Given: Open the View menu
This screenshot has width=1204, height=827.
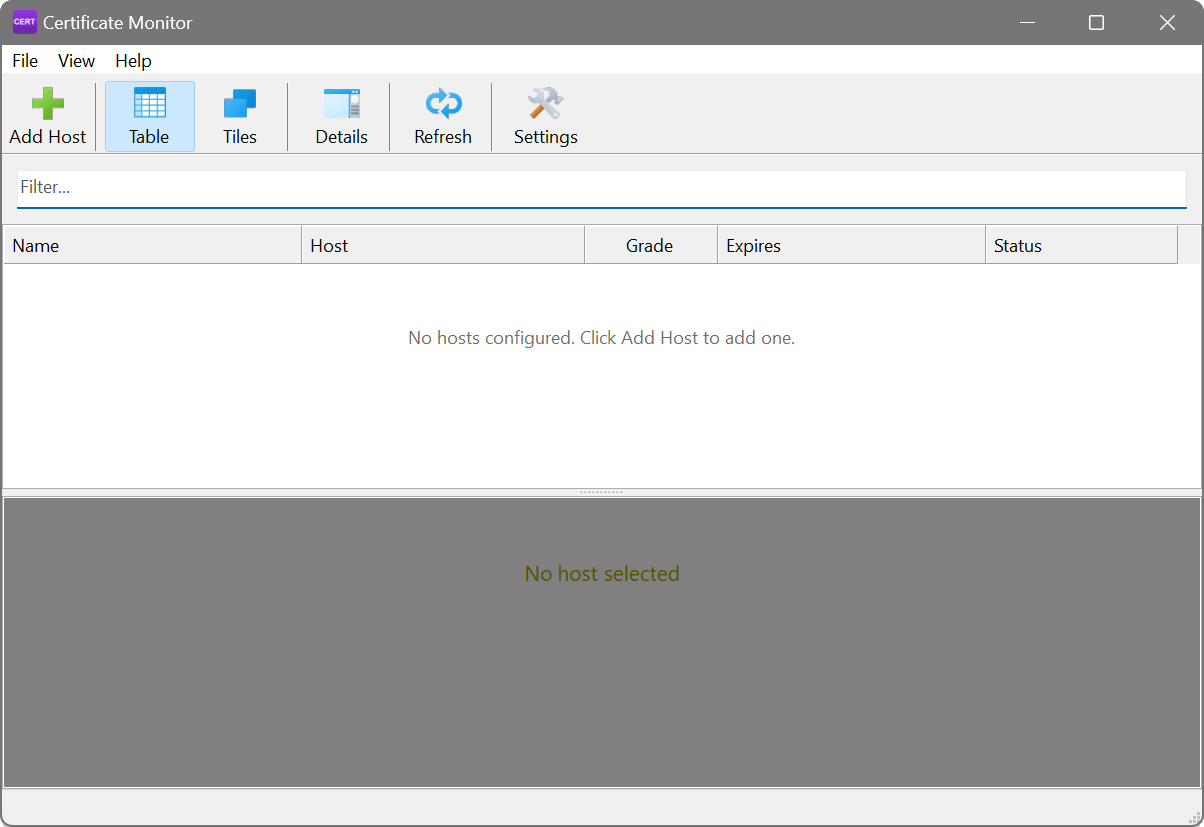Looking at the screenshot, I should (76, 61).
